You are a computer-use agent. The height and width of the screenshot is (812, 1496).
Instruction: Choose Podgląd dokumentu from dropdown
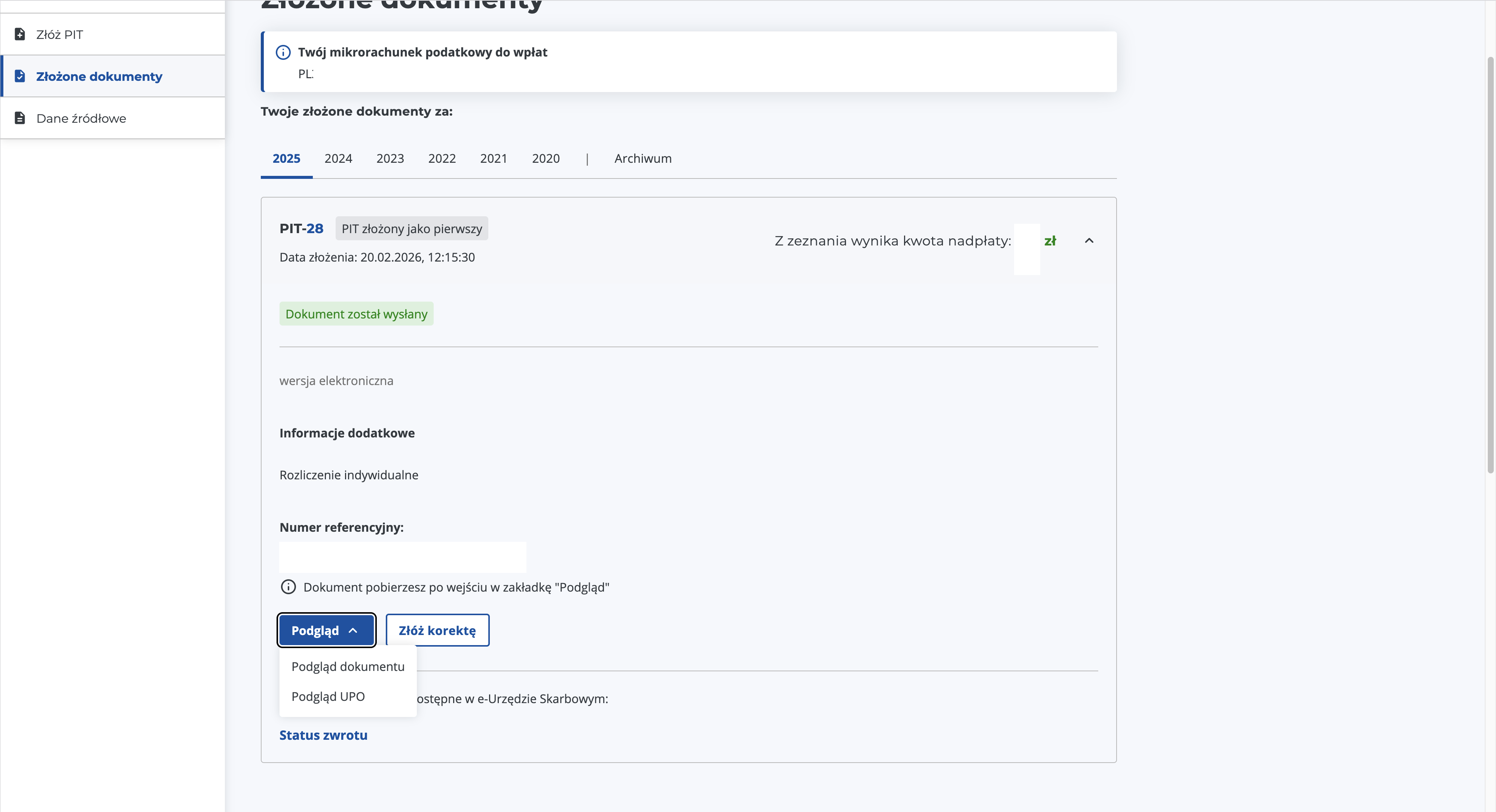coord(348,666)
